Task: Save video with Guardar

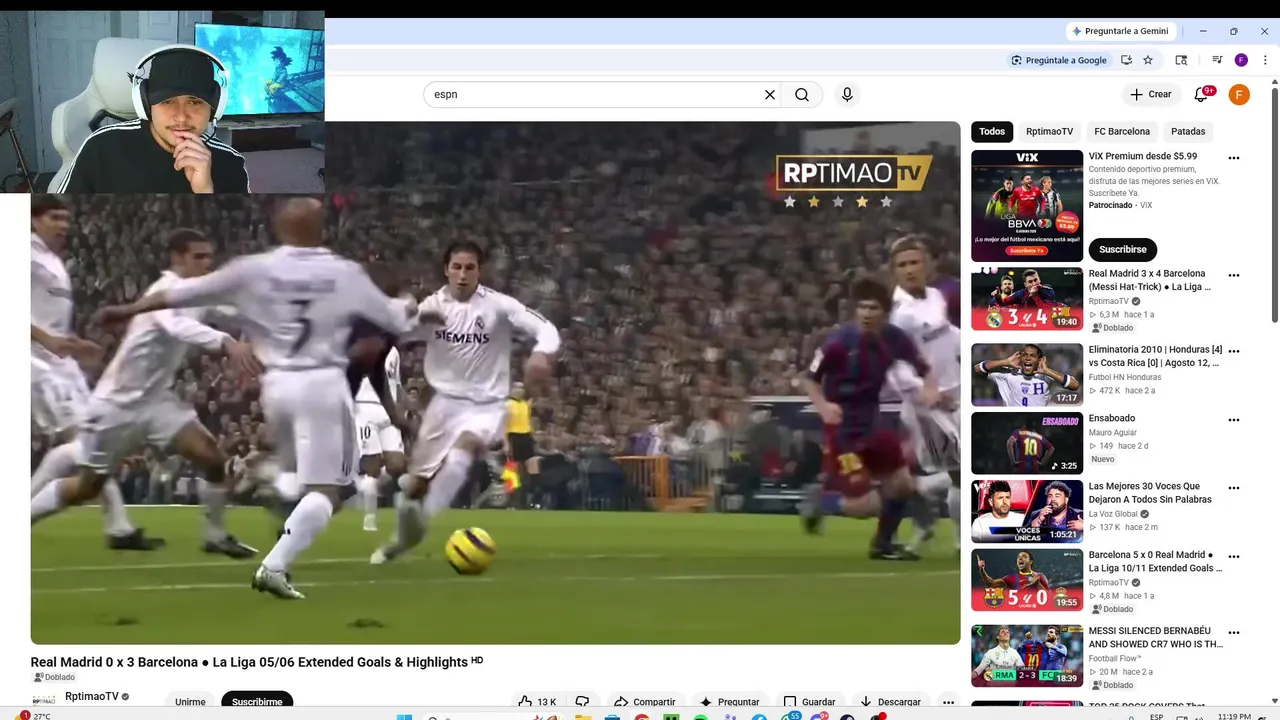Action: click(x=809, y=702)
